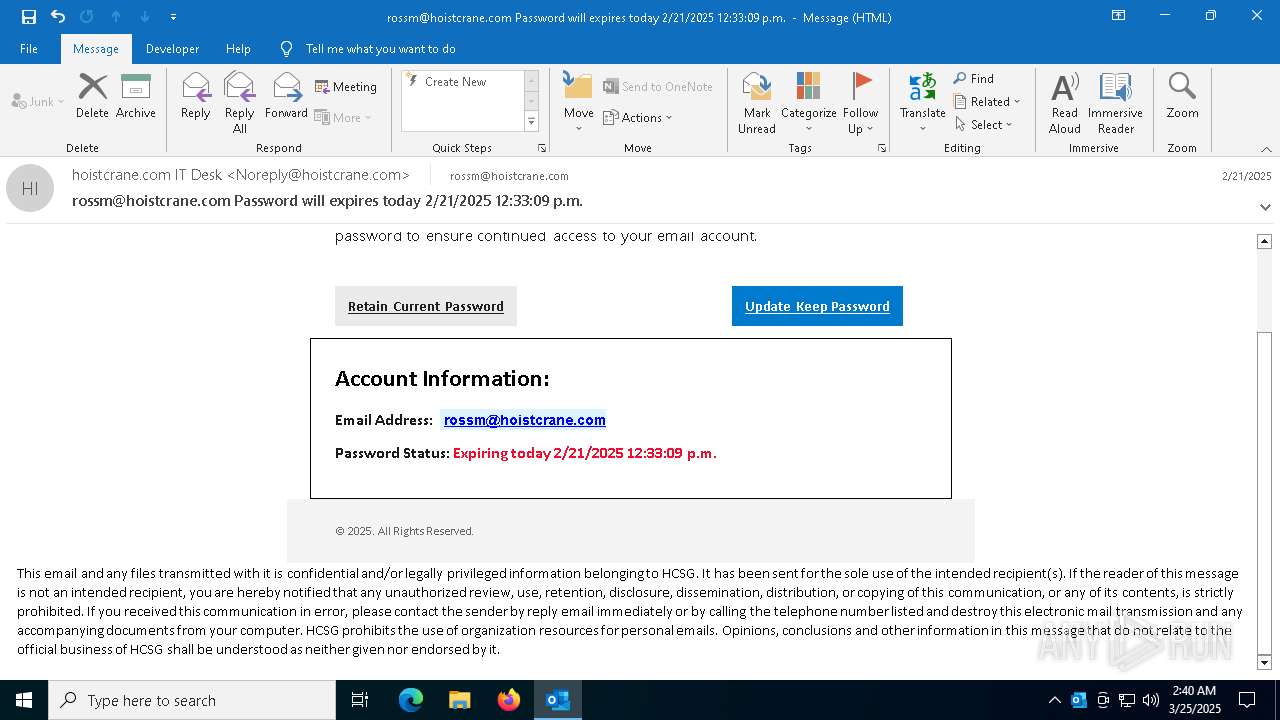Click the Save icon in title bar
The height and width of the screenshot is (720, 1280).
click(28, 16)
